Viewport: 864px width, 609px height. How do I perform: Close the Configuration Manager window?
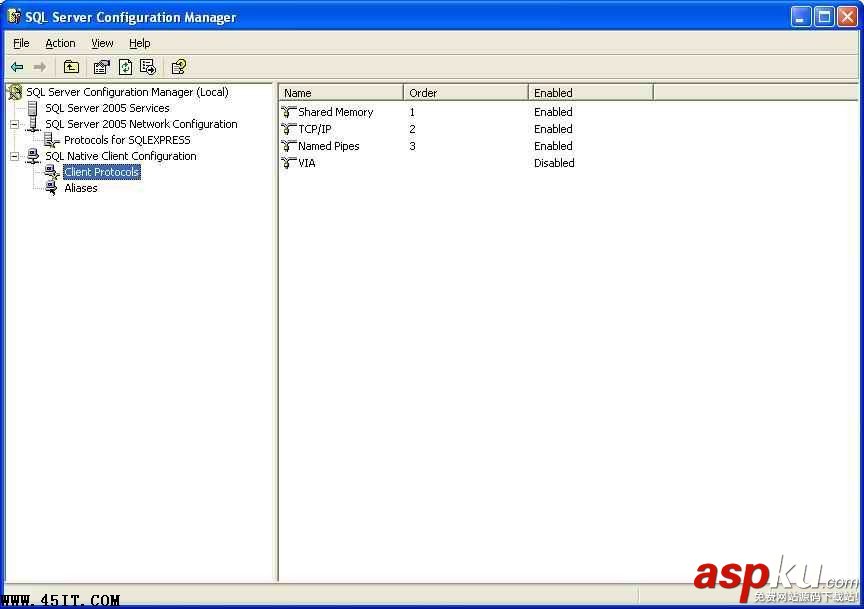847,17
